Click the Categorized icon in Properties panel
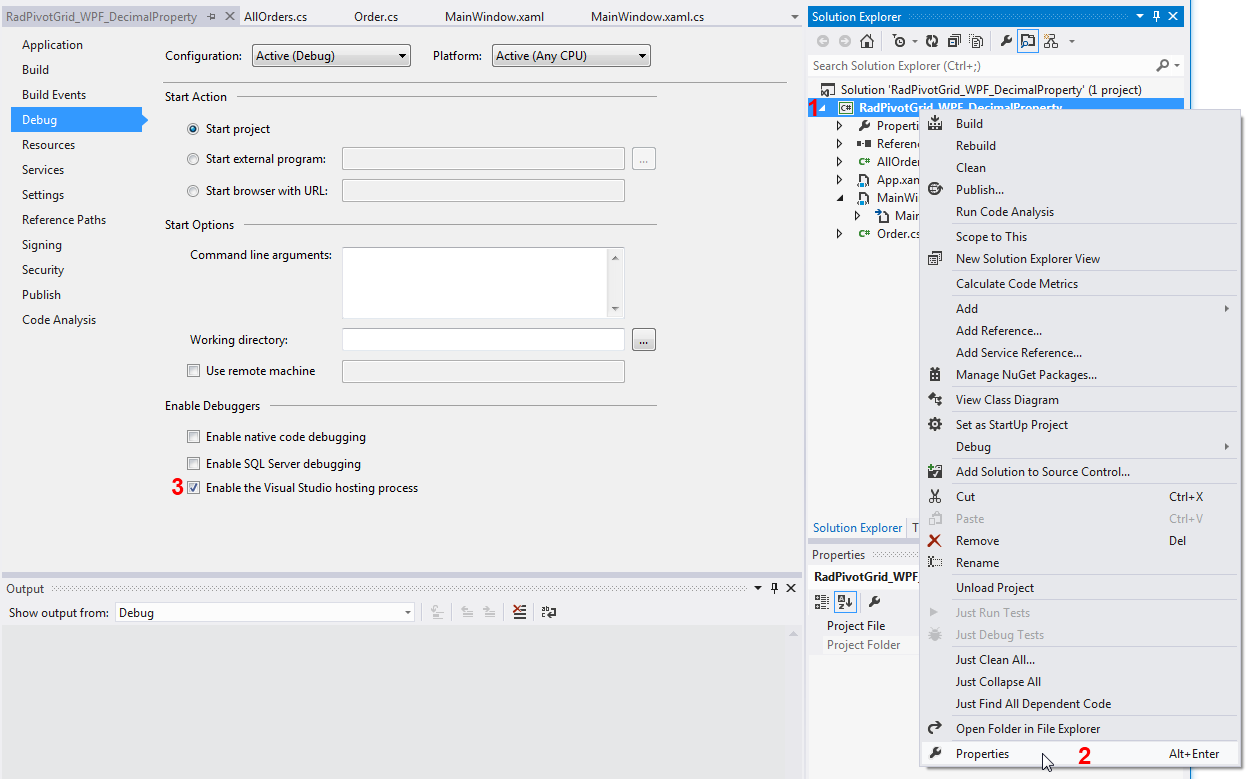 tap(822, 601)
